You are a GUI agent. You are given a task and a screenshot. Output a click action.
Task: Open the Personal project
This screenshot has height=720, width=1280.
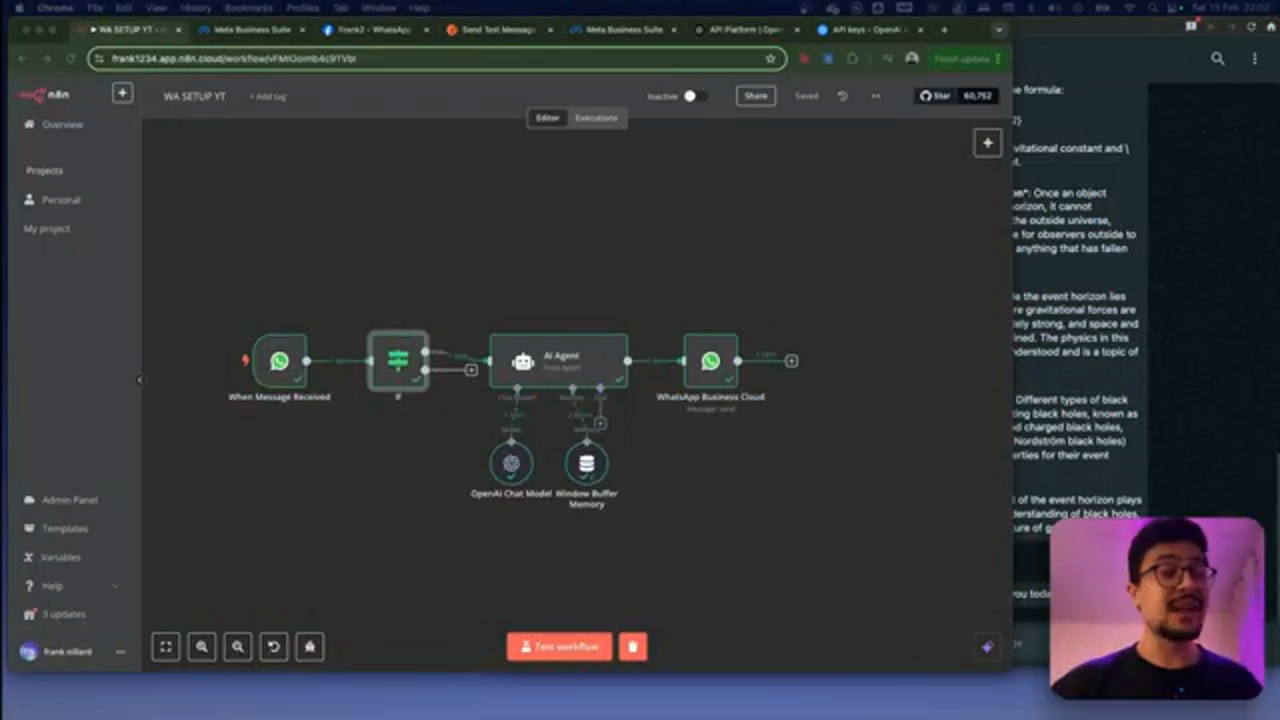click(61, 200)
